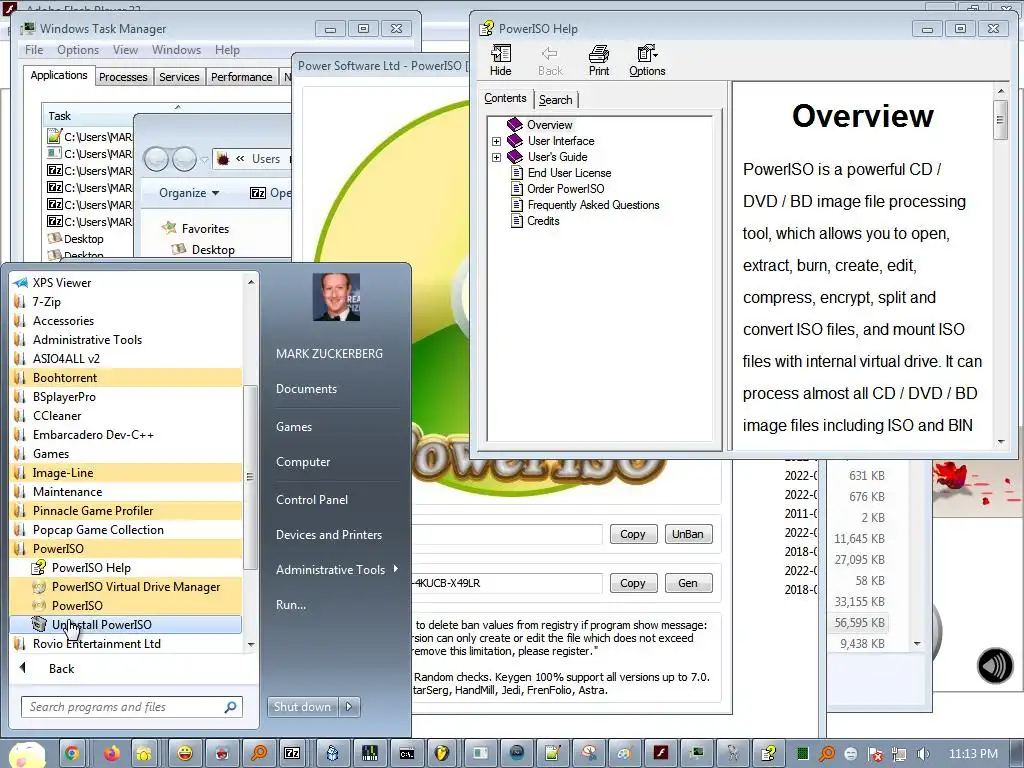Click the PowerISO Help vertical scrollbar thumb
The height and width of the screenshot is (768, 1024).
click(x=1000, y=120)
